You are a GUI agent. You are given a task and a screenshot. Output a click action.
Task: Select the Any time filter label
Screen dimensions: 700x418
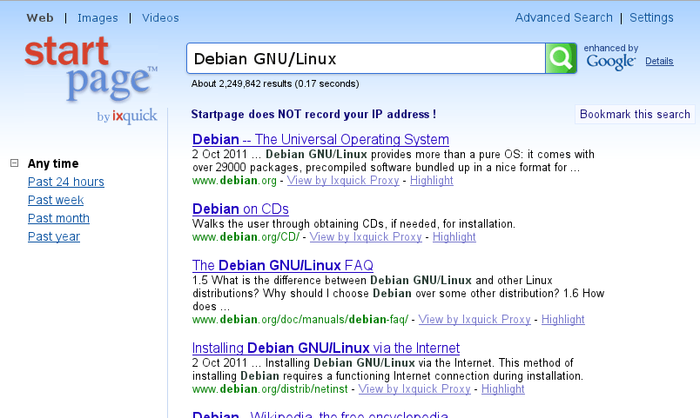pos(53,163)
